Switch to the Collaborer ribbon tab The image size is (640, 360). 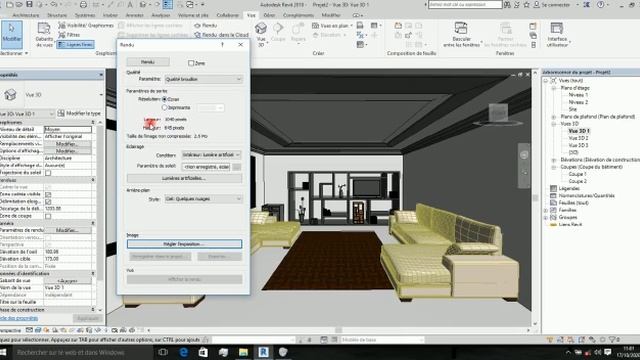[227, 15]
